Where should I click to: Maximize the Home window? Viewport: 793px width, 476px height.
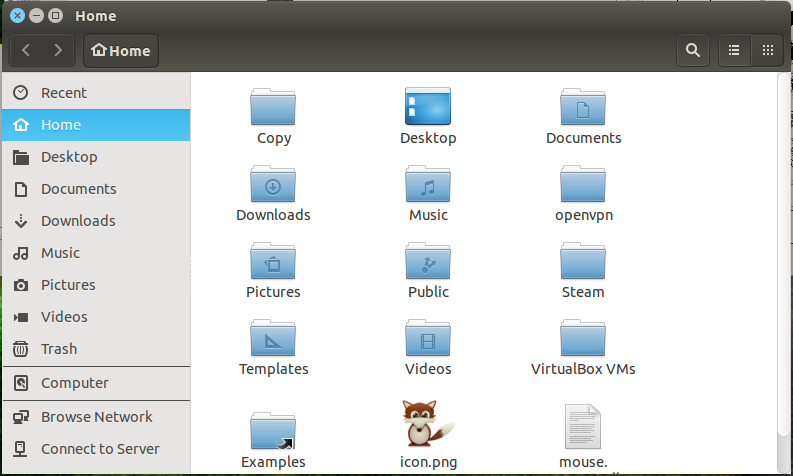pos(56,16)
